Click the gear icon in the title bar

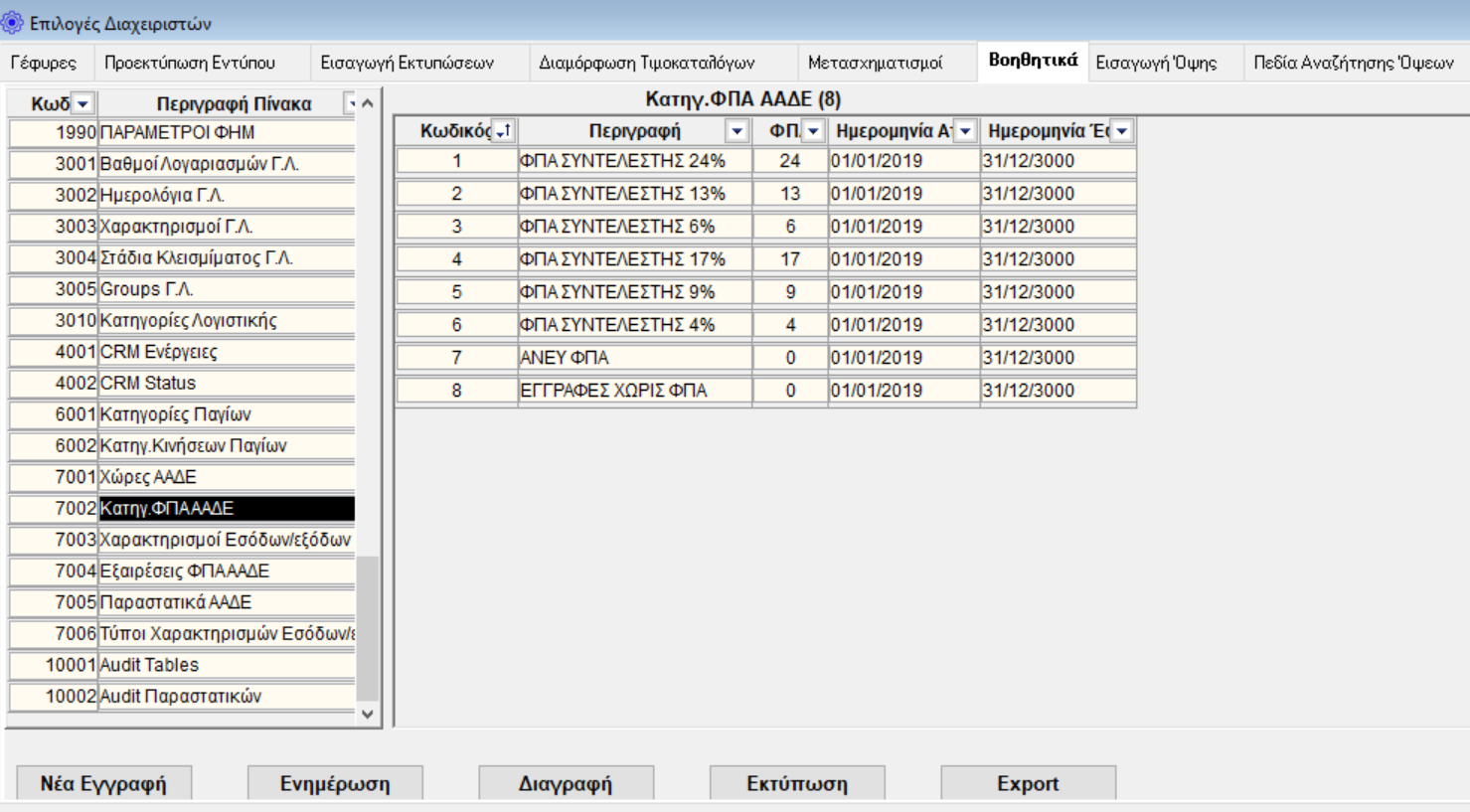tap(12, 22)
